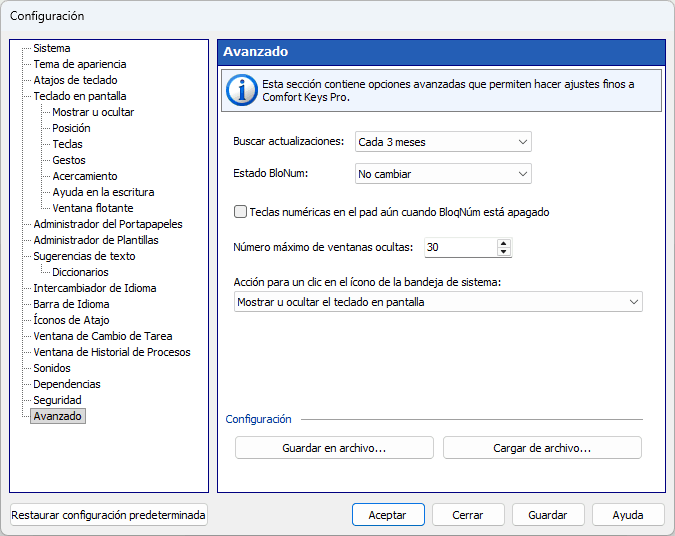Open Ventana de Cambio de Tarea
The height and width of the screenshot is (536, 675).
coord(103,336)
